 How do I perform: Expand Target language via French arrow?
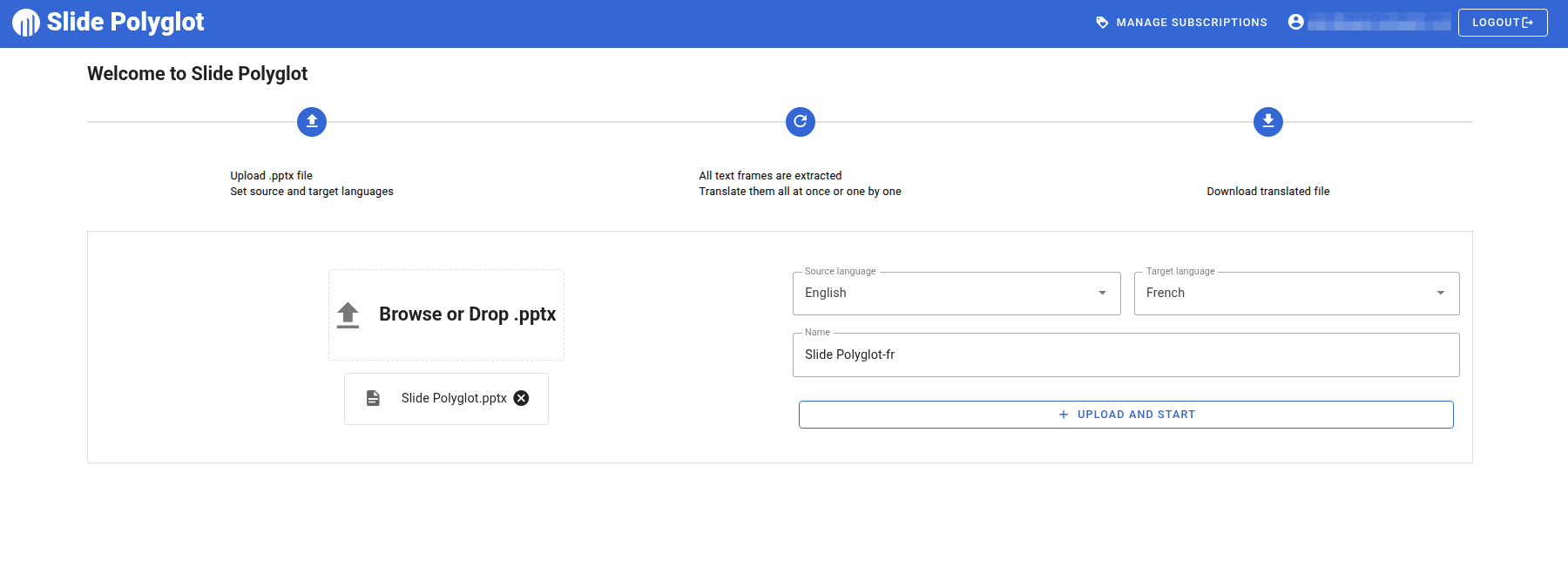1441,294
